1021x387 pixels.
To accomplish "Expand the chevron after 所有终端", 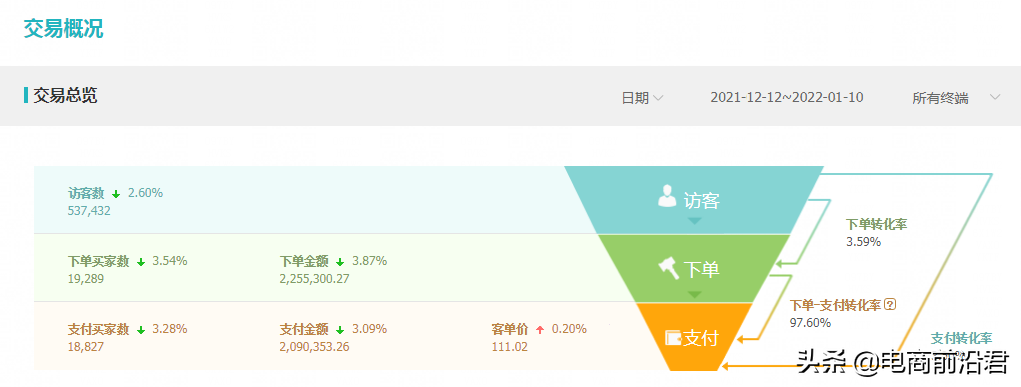I will pos(994,98).
